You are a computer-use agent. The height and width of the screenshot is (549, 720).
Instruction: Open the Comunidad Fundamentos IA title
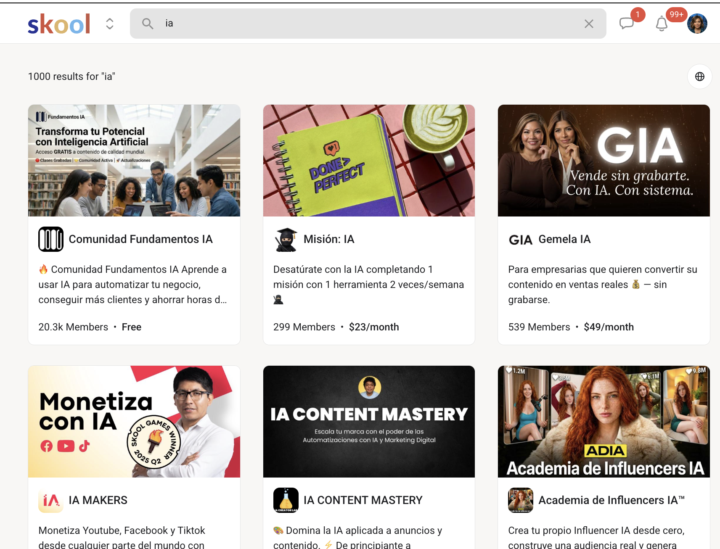tap(141, 239)
